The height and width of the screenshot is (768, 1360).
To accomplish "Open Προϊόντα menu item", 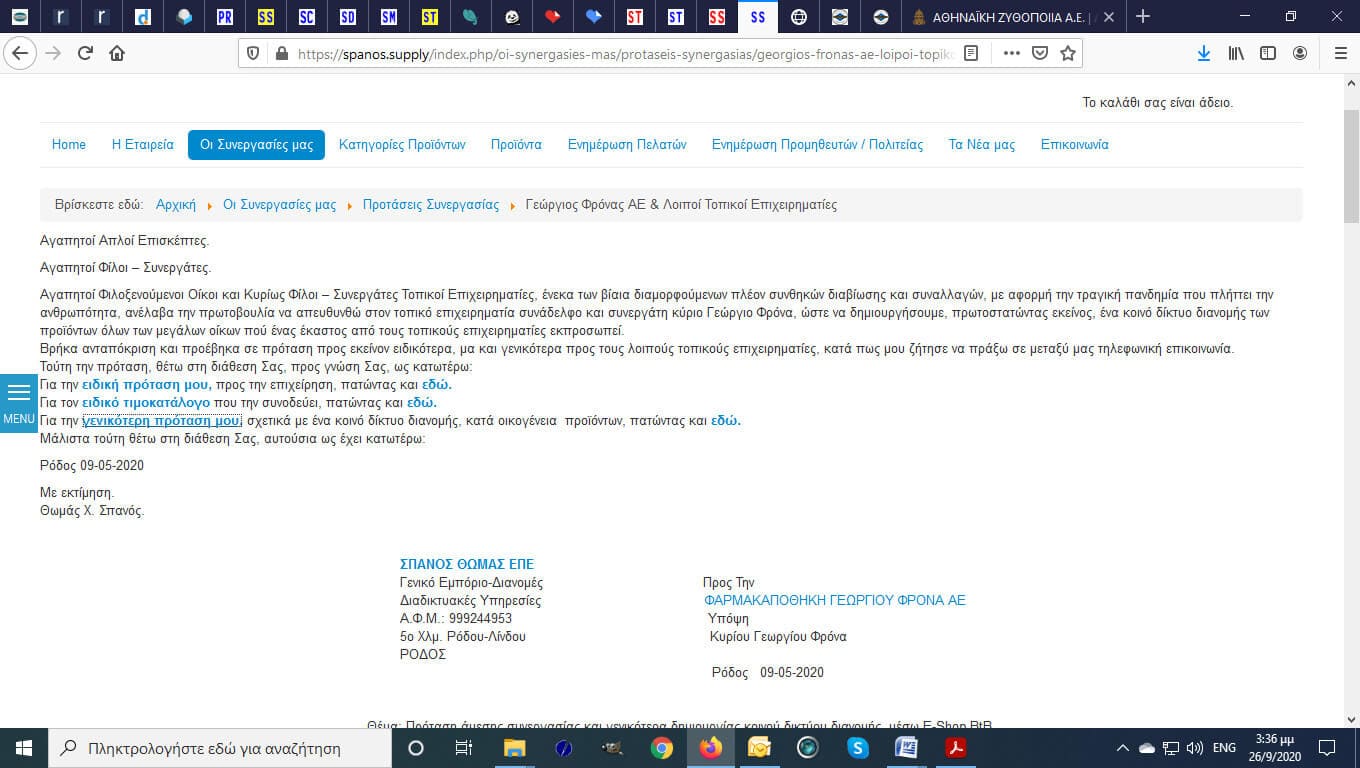I will 516,144.
